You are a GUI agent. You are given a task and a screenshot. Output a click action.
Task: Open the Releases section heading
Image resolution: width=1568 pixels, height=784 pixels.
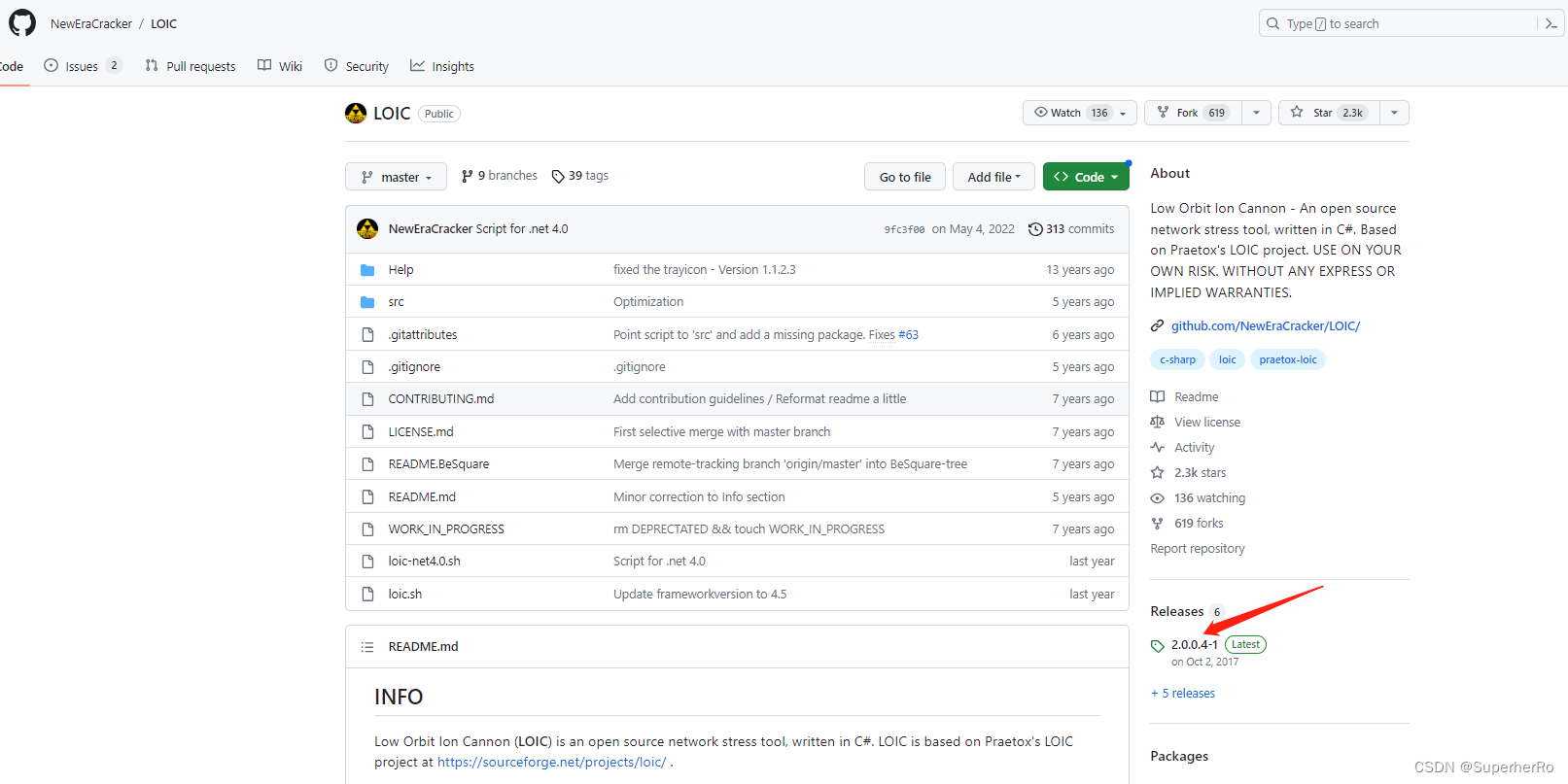click(1176, 611)
